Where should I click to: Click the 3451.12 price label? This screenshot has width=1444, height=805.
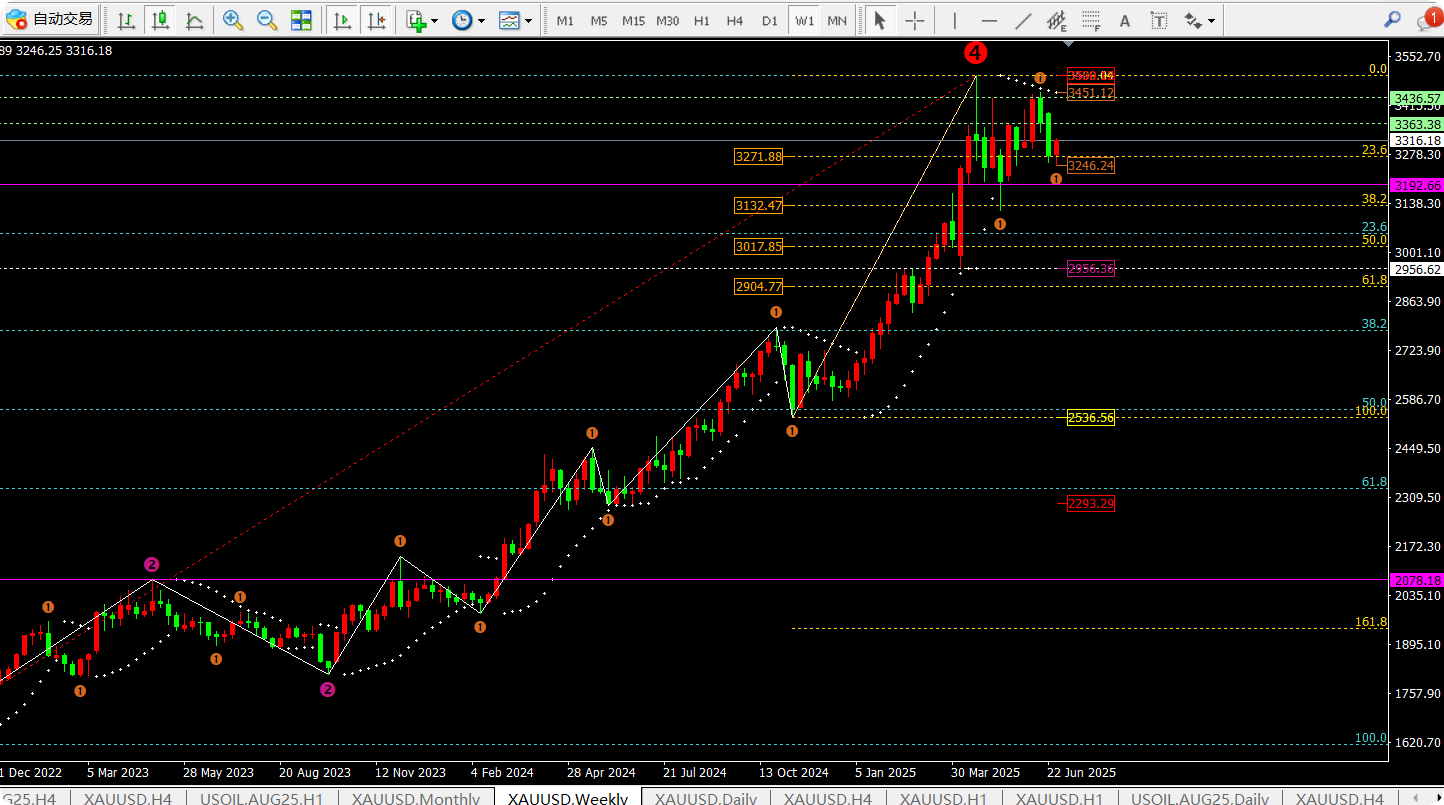[1091, 93]
